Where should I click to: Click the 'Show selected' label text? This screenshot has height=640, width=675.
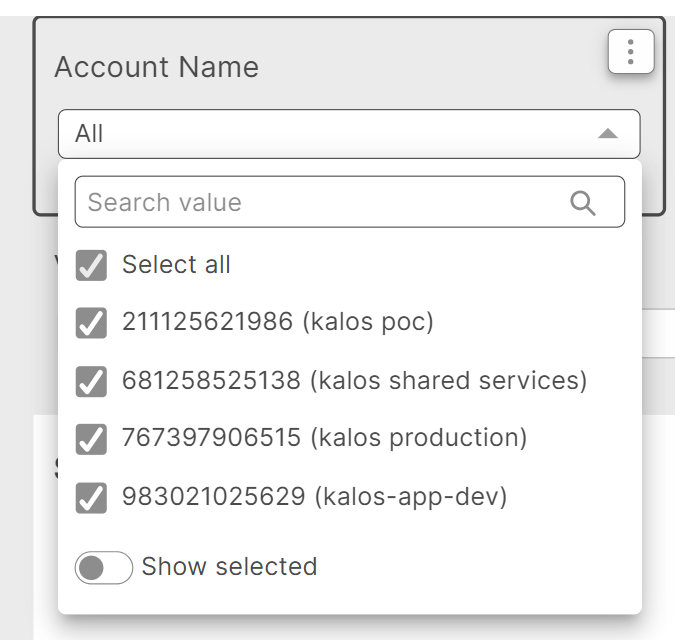click(229, 567)
